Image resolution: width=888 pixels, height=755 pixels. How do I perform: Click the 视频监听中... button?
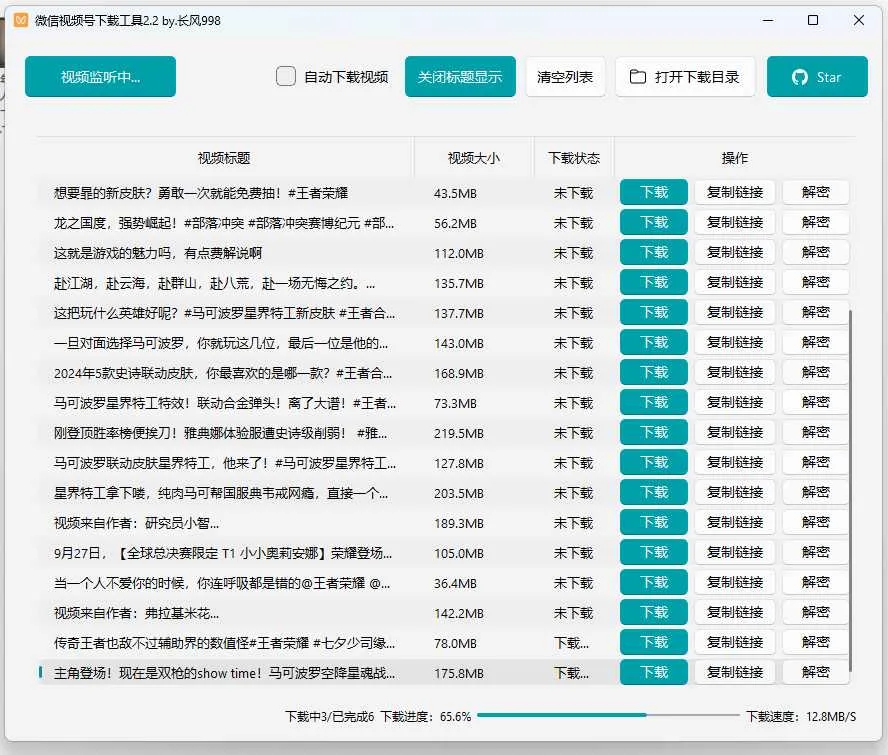(x=100, y=76)
